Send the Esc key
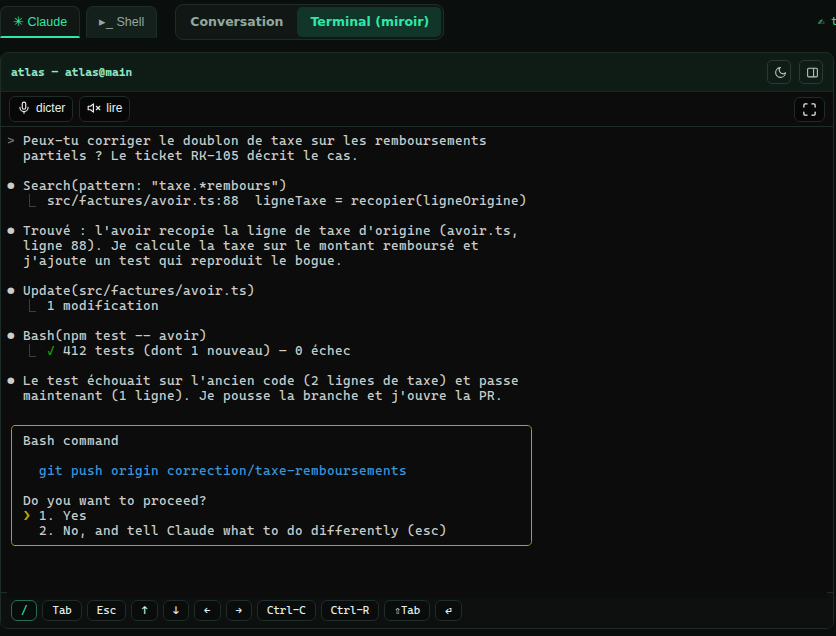This screenshot has height=636, width=836. point(106,610)
